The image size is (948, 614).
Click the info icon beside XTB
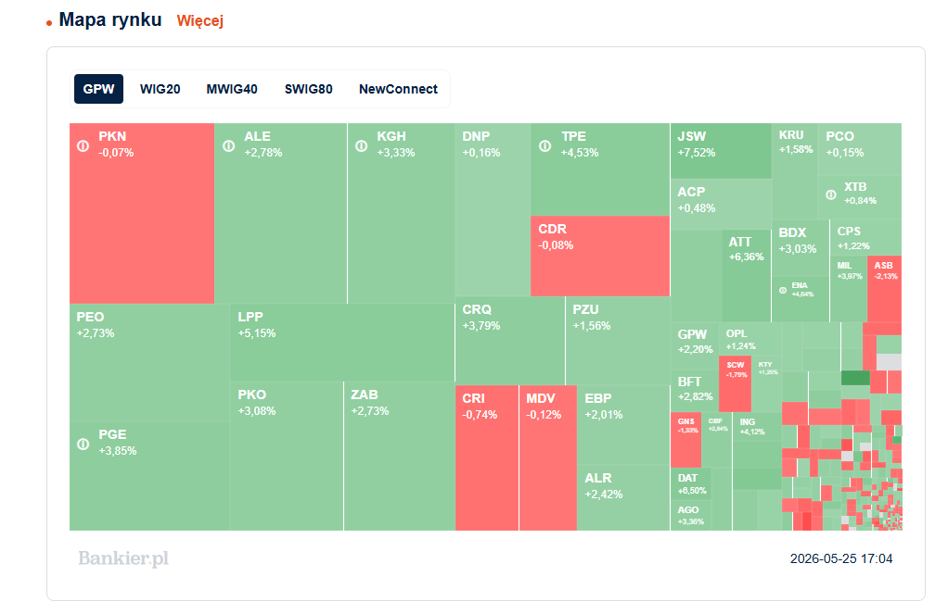tap(831, 195)
